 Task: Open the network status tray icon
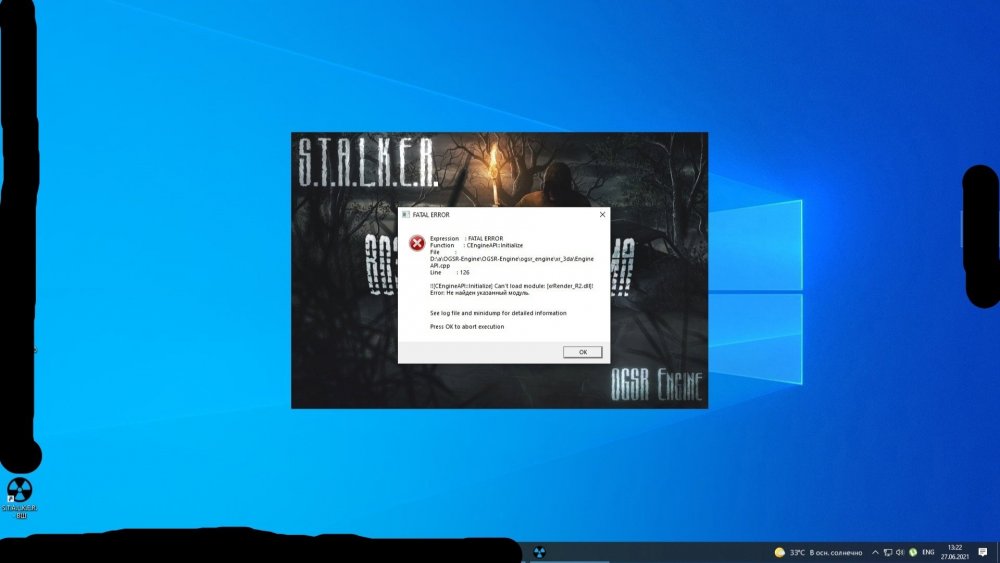[888, 552]
